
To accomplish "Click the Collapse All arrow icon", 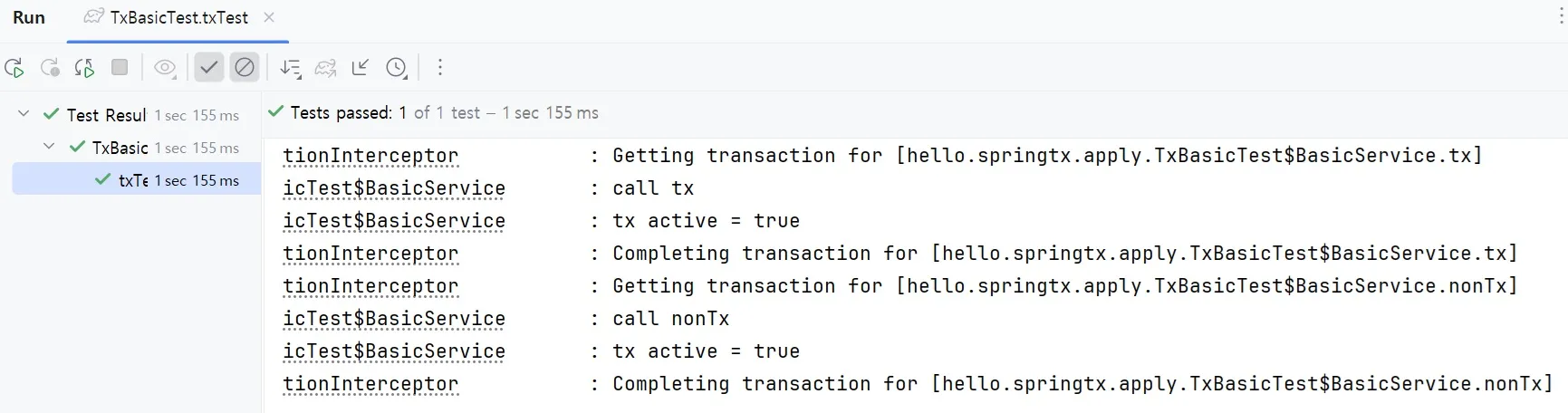I will pyautogui.click(x=361, y=67).
